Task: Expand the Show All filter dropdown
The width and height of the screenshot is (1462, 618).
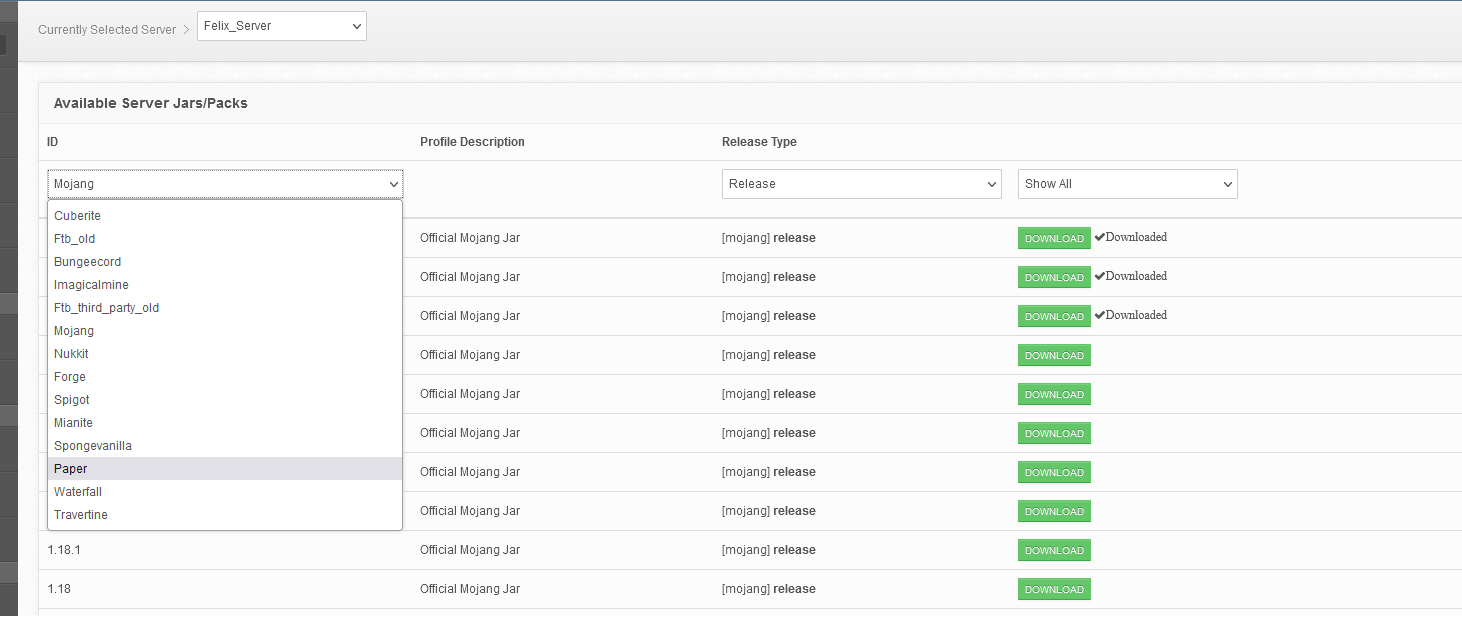Action: [x=1127, y=184]
